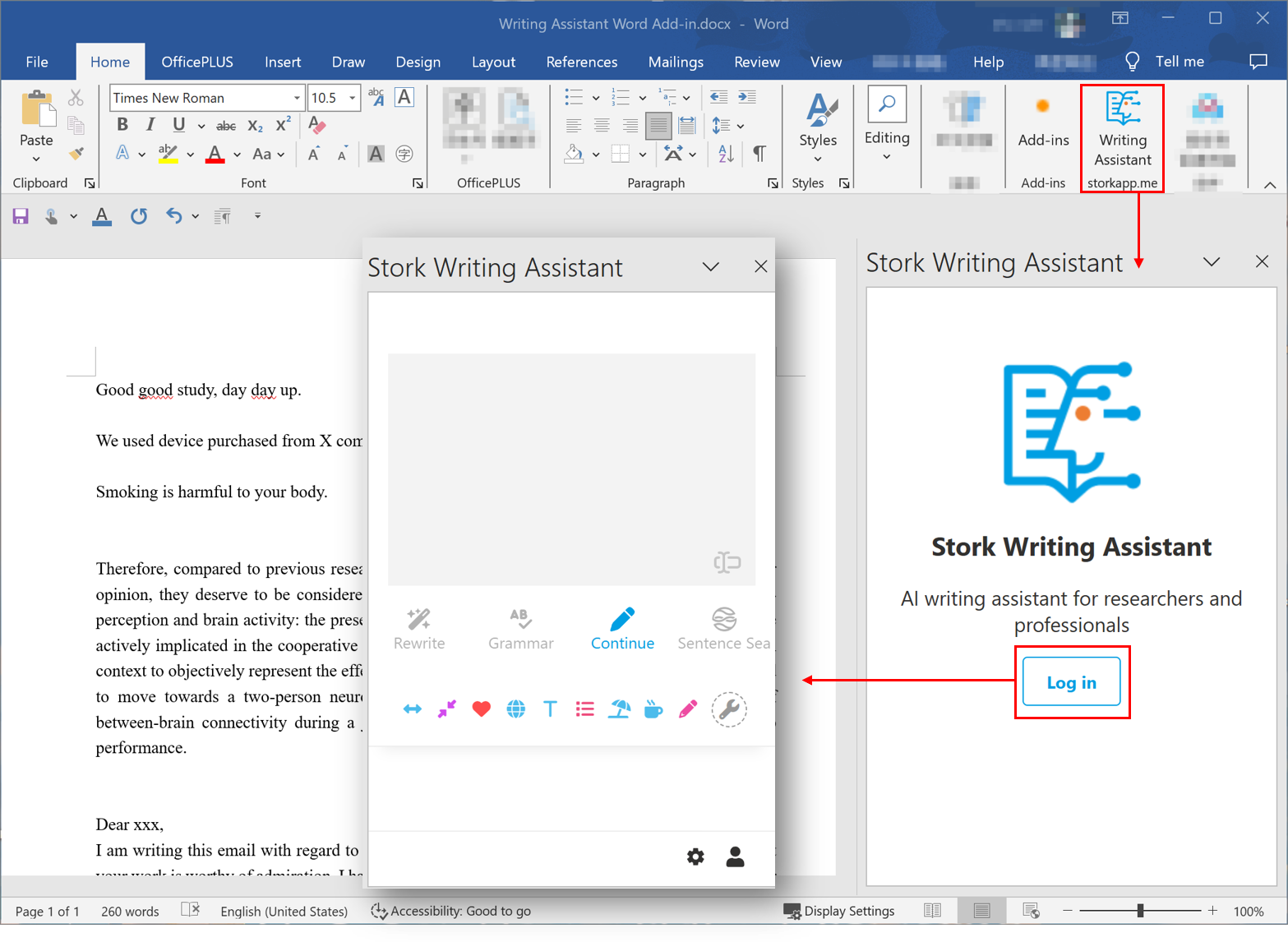Switch to the References tab

tap(581, 62)
